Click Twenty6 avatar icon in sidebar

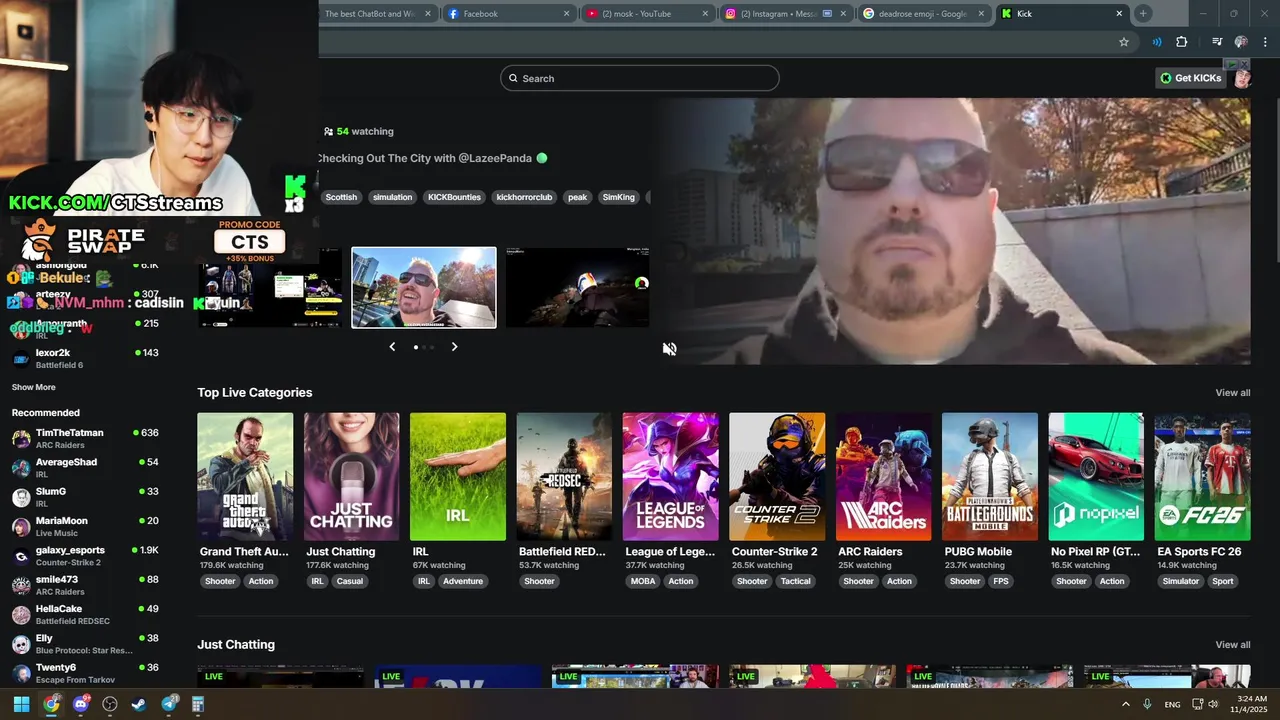click(x=21, y=673)
